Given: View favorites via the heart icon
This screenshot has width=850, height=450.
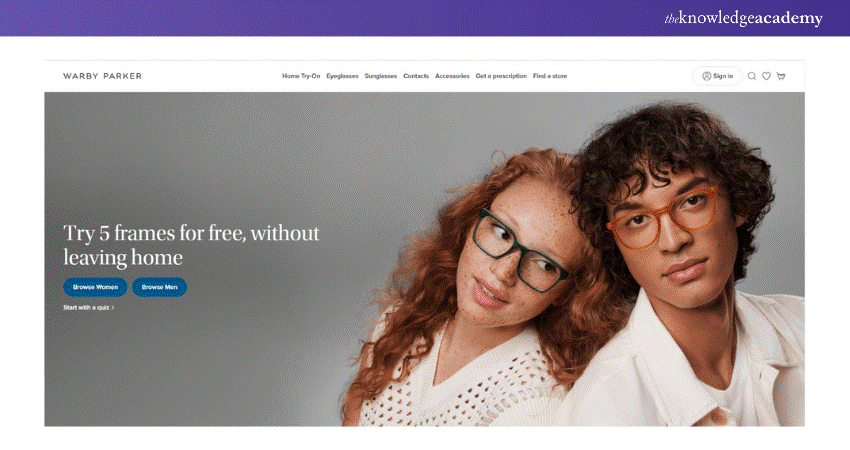Looking at the screenshot, I should pyautogui.click(x=767, y=76).
